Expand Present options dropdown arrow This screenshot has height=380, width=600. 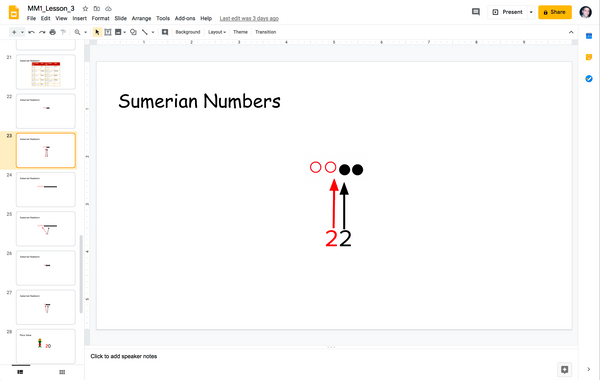(531, 12)
